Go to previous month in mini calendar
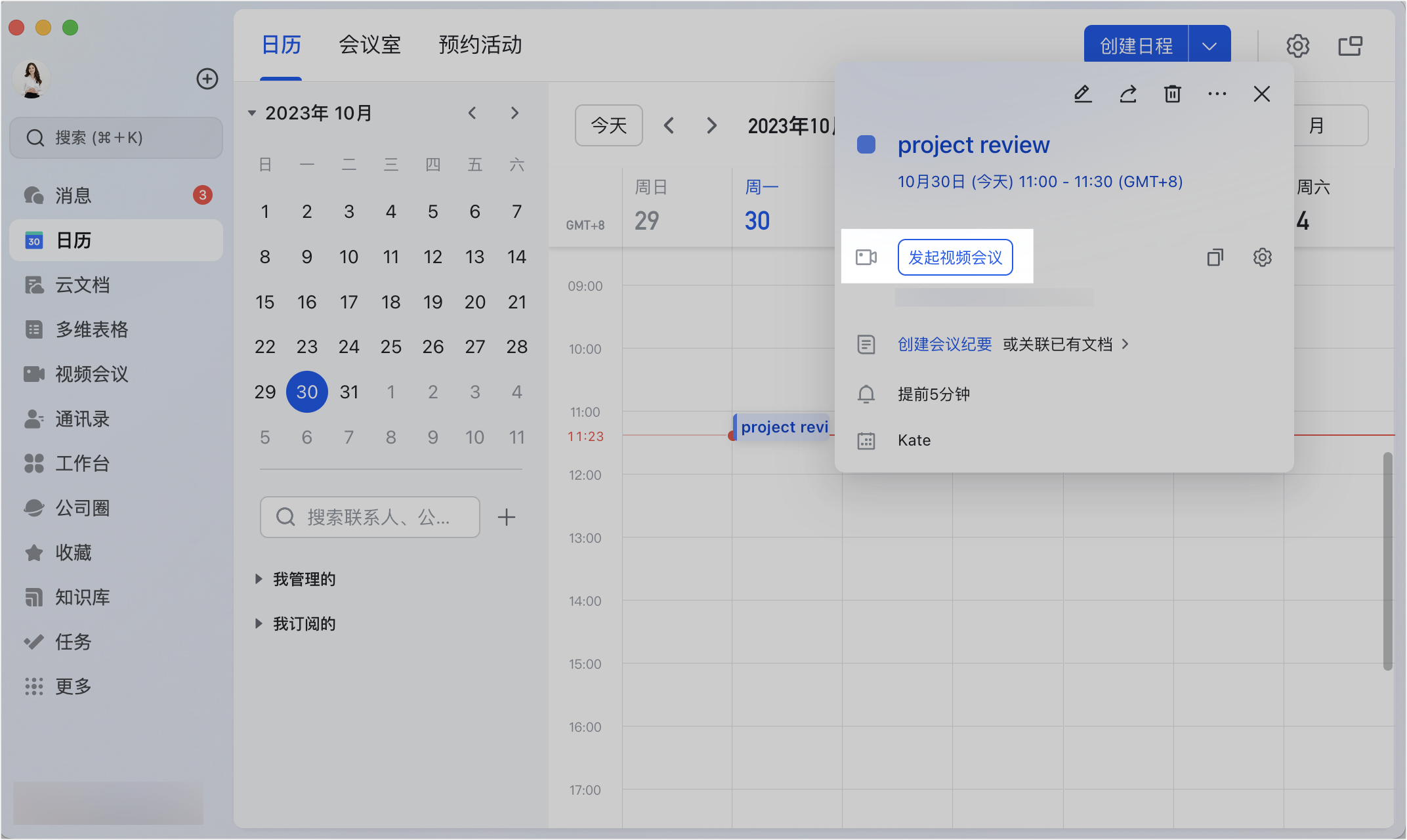This screenshot has width=1407, height=840. 472,113
